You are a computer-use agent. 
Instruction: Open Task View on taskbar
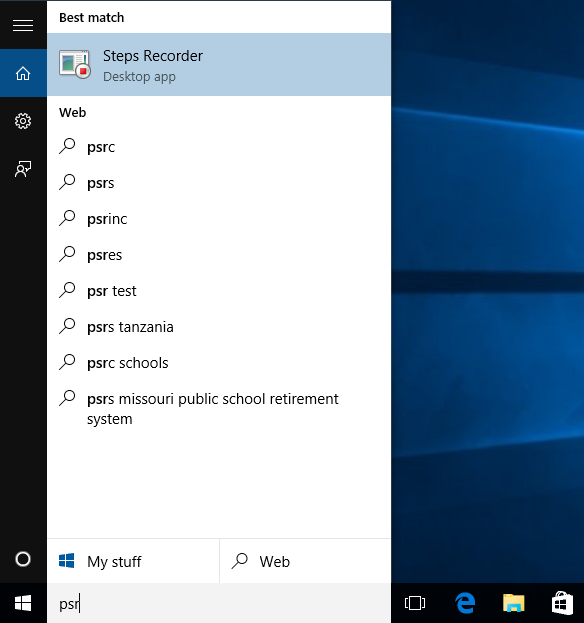click(415, 603)
